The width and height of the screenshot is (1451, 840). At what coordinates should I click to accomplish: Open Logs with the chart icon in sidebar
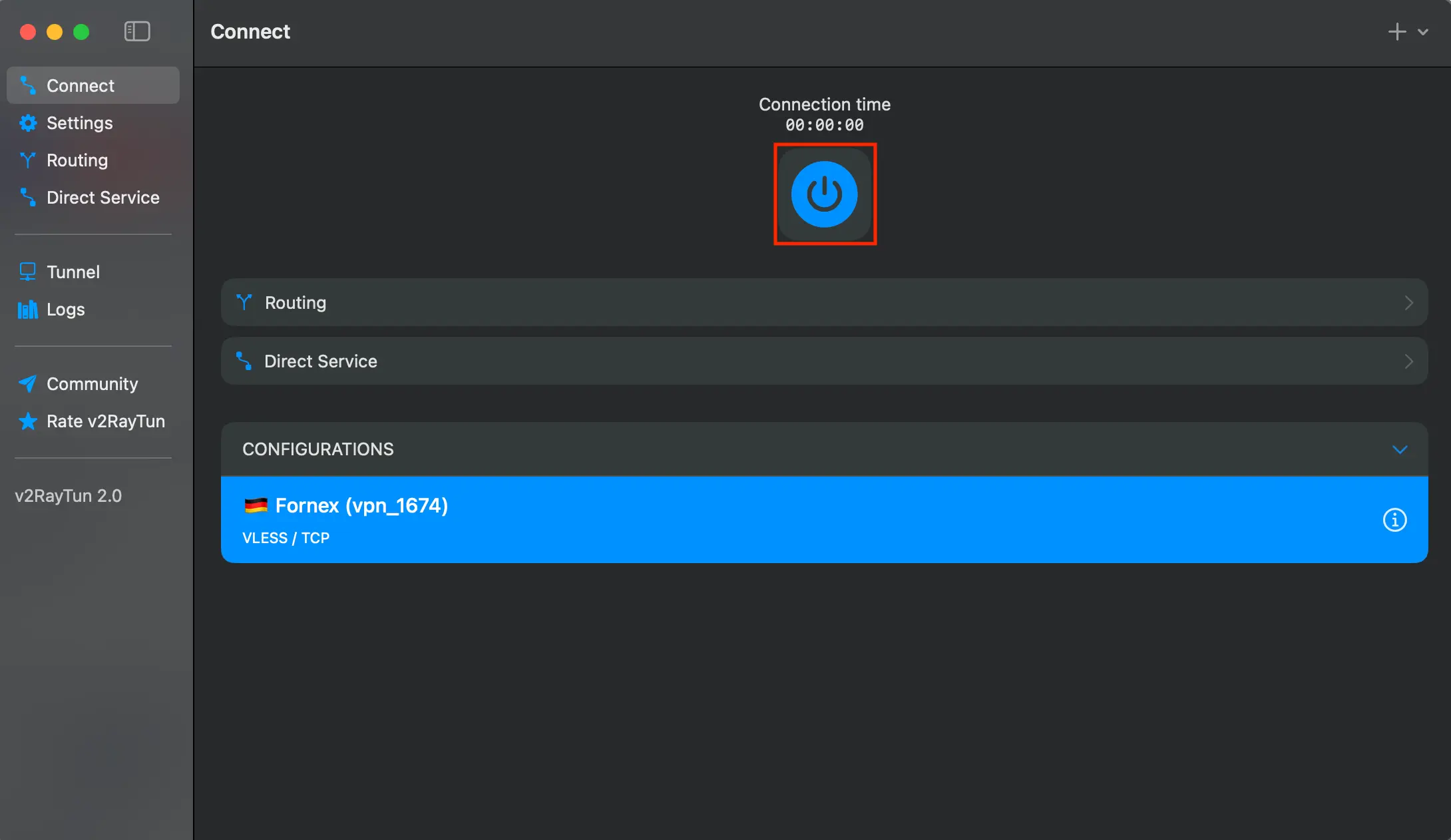[x=28, y=310]
